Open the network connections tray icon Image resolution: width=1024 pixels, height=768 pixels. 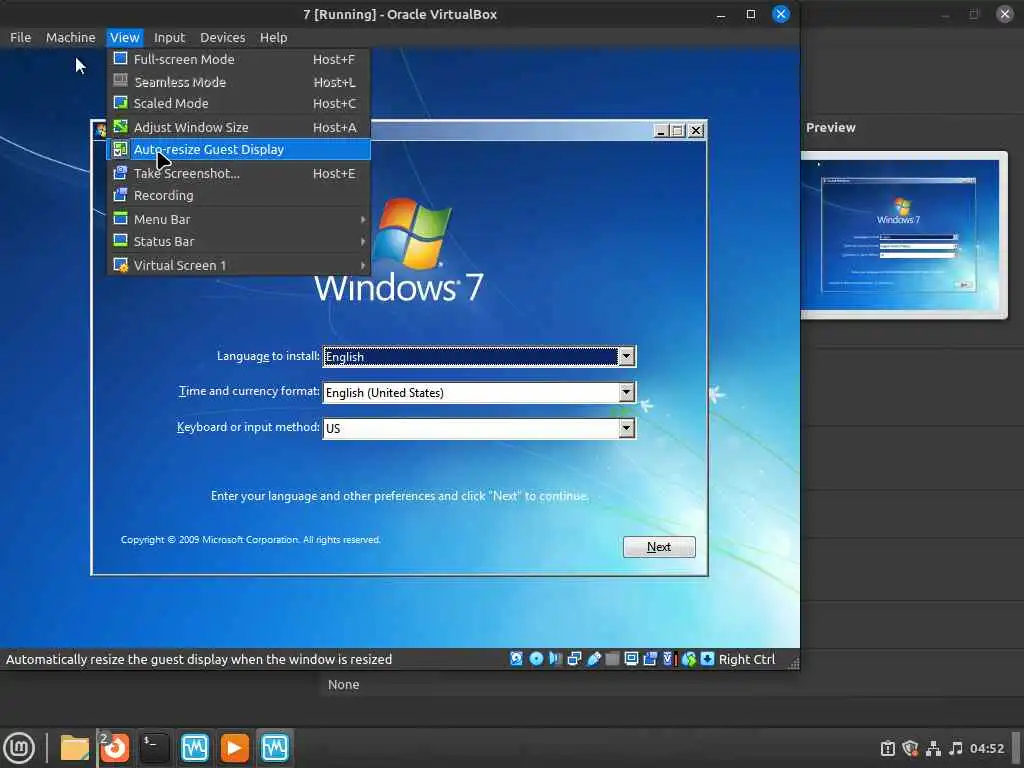933,748
